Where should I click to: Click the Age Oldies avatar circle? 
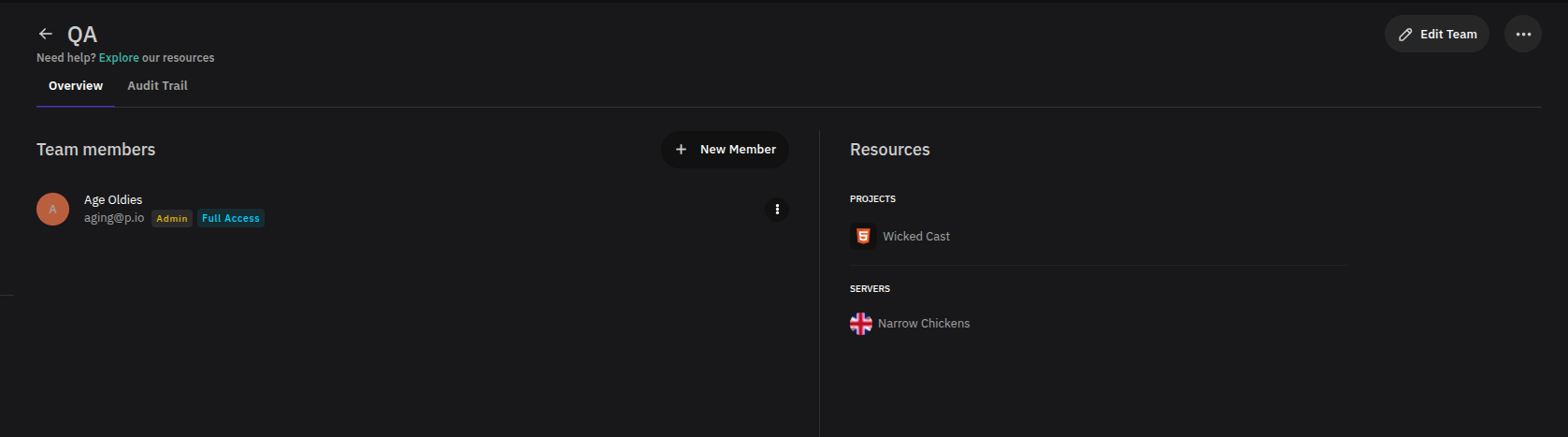point(52,209)
